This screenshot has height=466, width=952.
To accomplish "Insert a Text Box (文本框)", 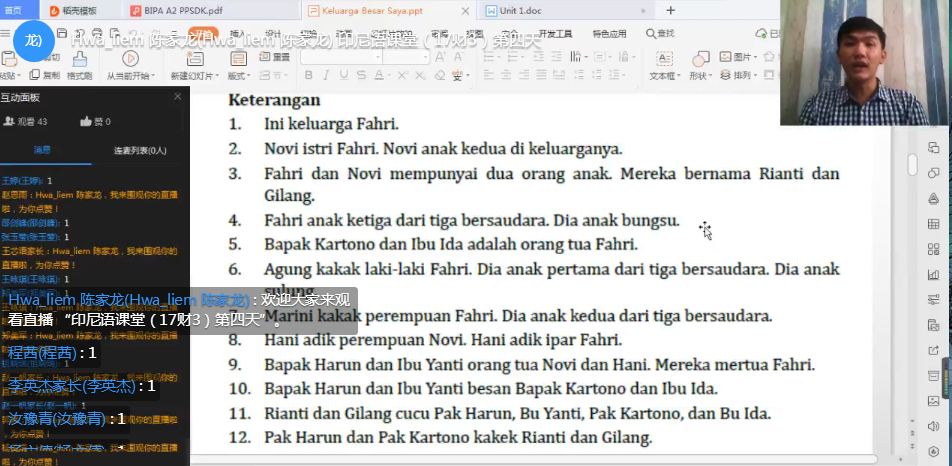I will [x=662, y=60].
